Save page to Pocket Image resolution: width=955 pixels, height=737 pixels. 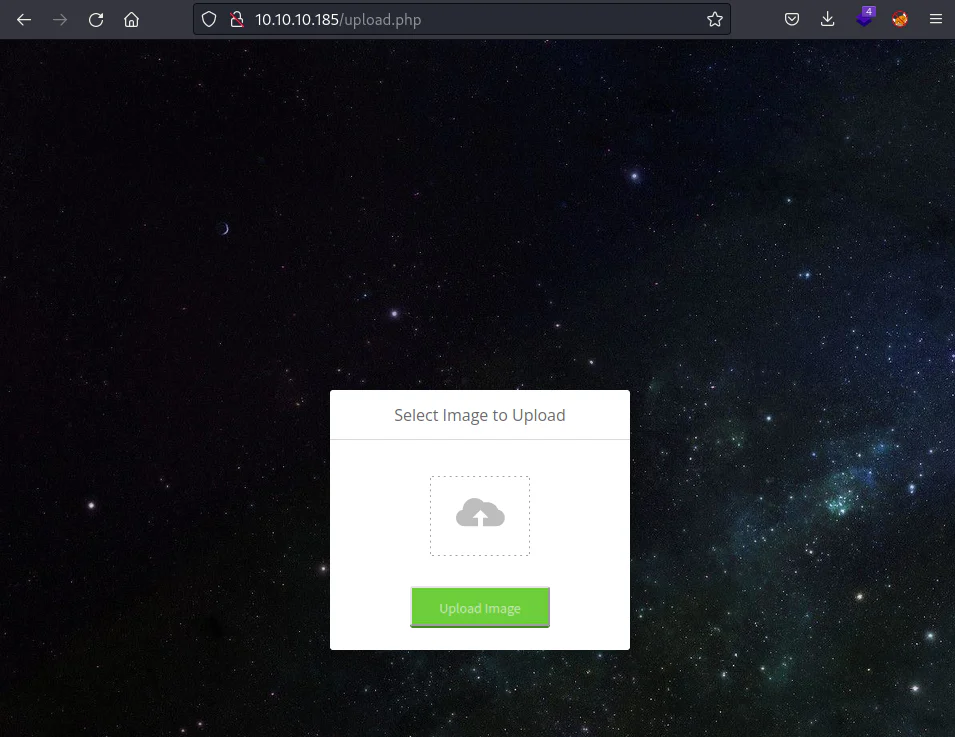(x=792, y=19)
